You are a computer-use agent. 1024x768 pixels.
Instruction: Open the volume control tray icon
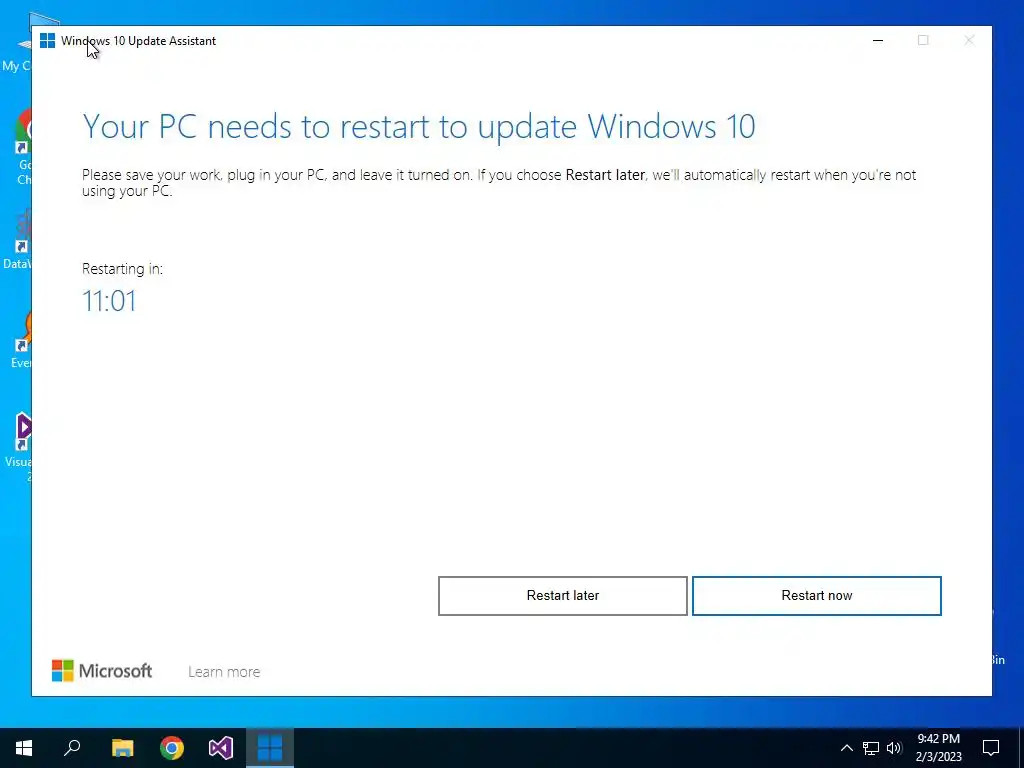[x=894, y=748]
